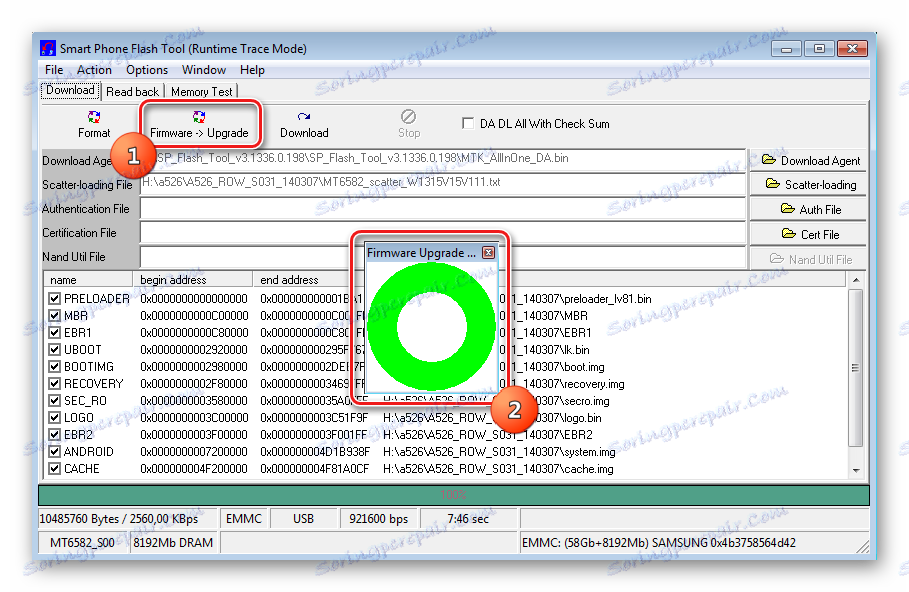Click the Download toolbar arrow icon

pyautogui.click(x=304, y=117)
